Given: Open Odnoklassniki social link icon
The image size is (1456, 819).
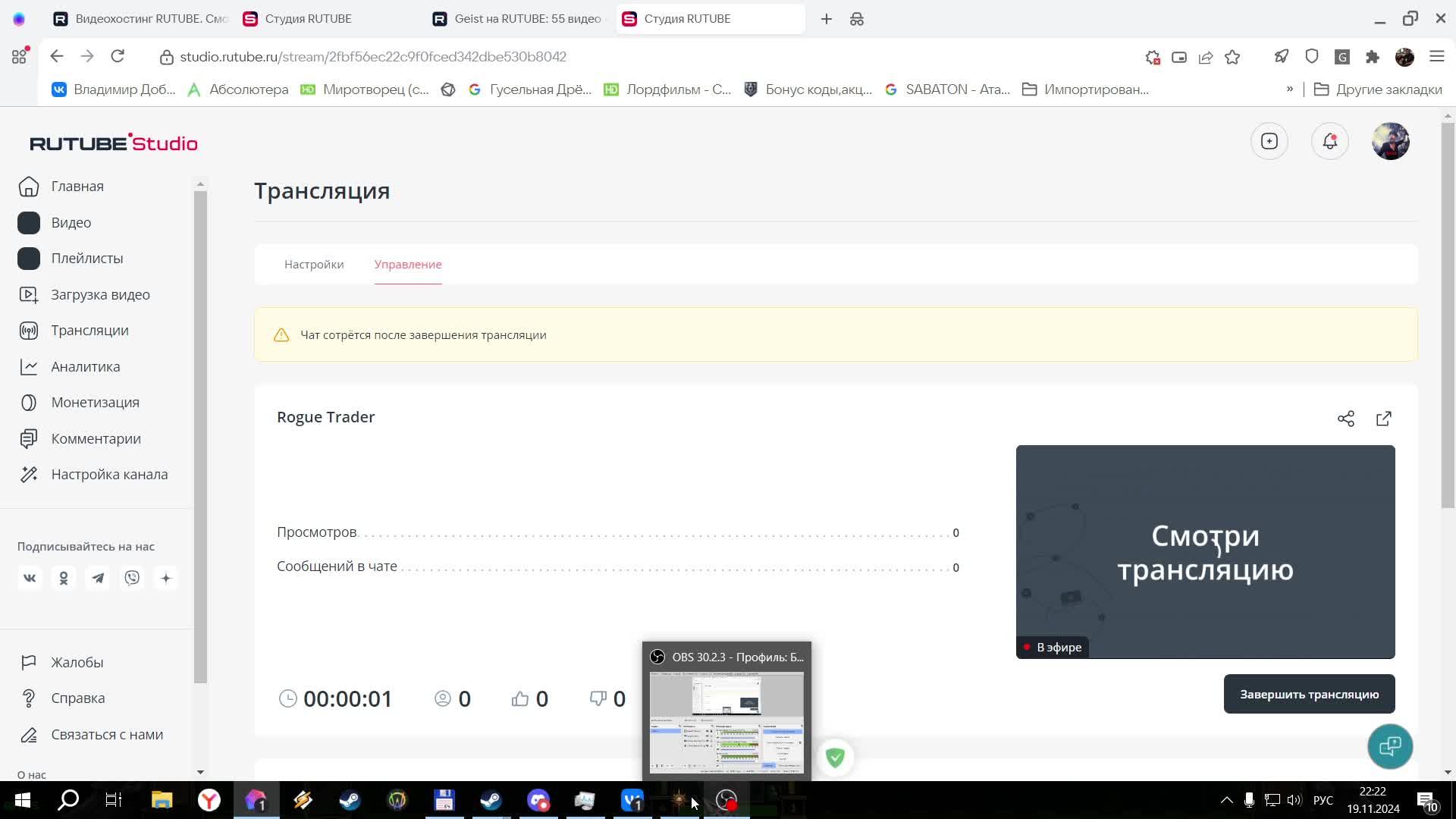Looking at the screenshot, I should click(64, 579).
